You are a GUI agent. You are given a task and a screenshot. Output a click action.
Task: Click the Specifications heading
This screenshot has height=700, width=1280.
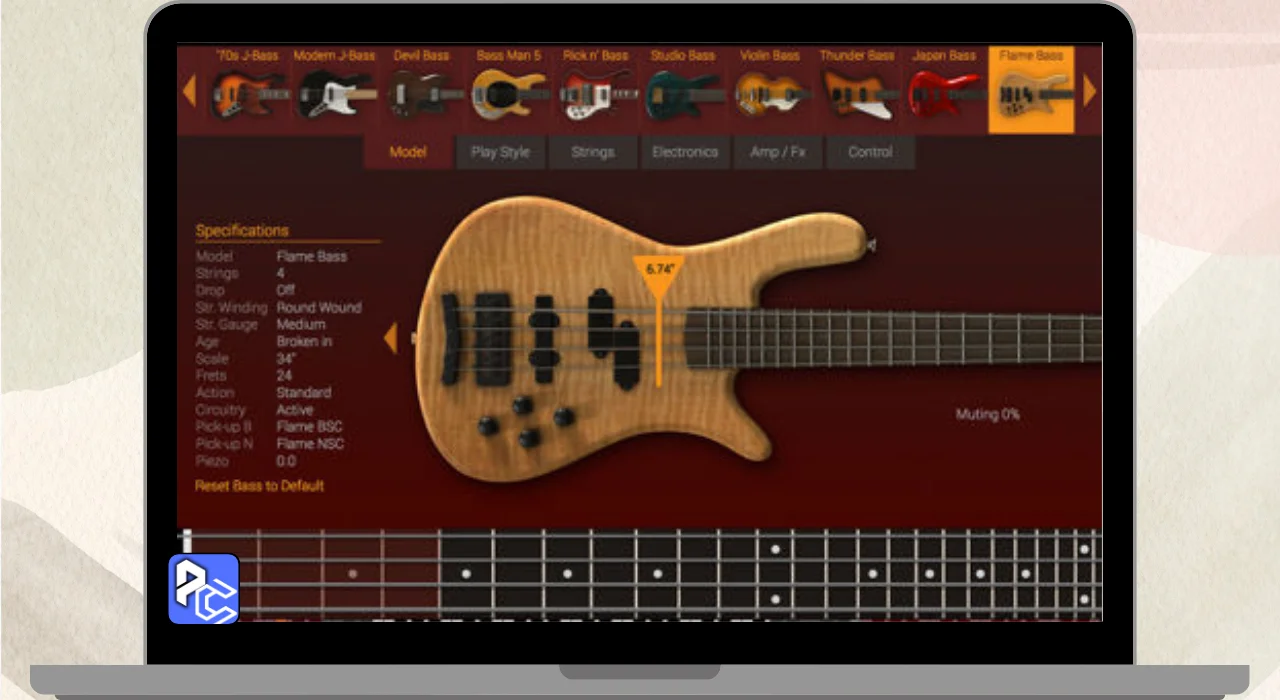coord(242,230)
